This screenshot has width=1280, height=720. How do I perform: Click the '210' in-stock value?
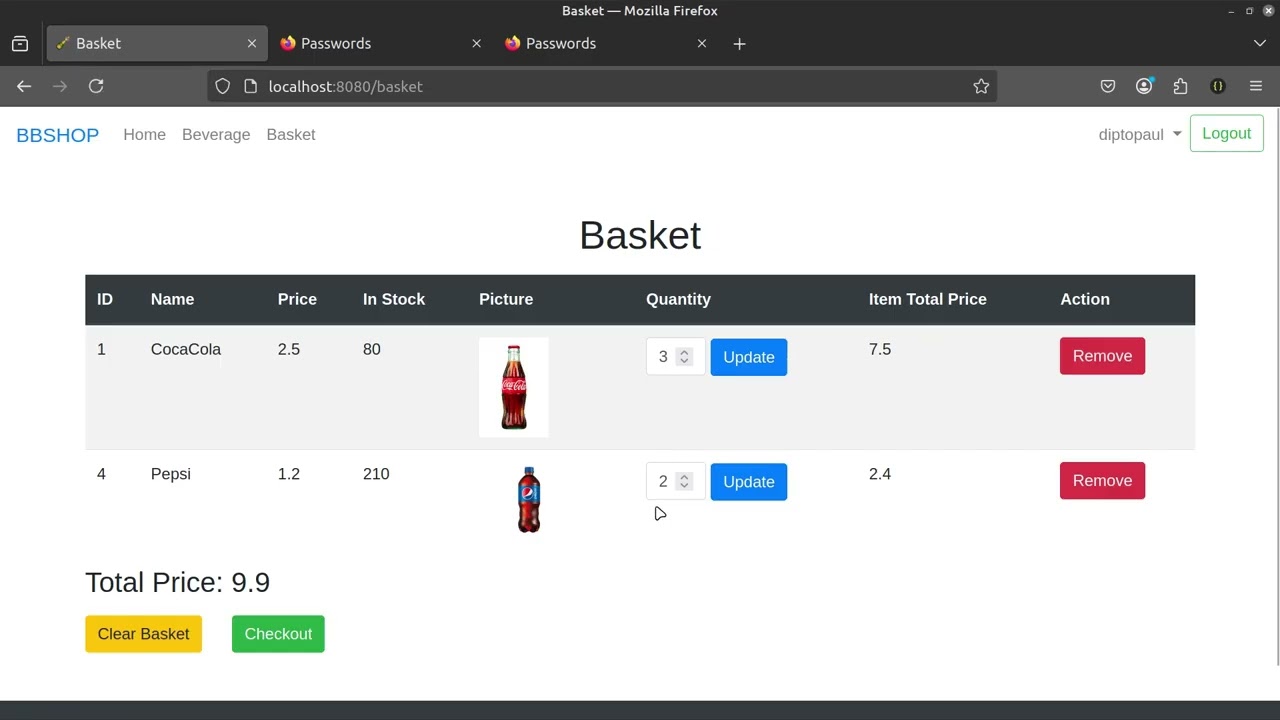coord(376,474)
